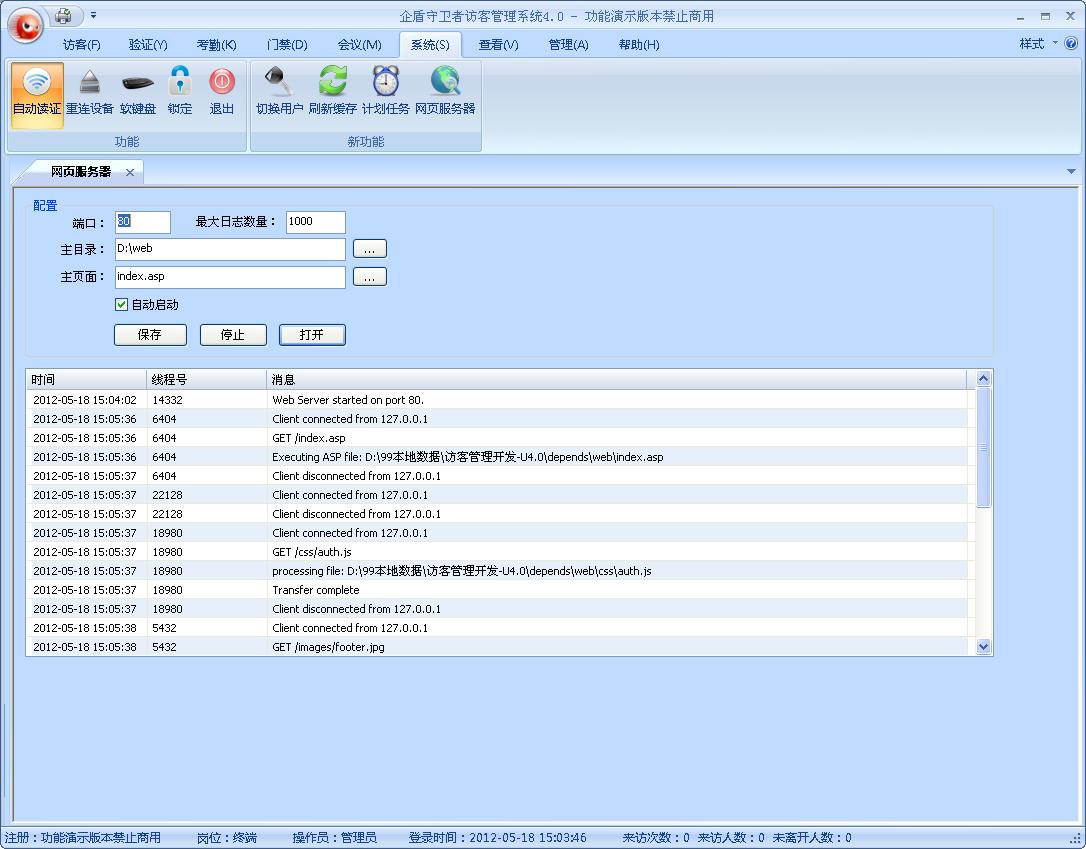1086x849 pixels.
Task: Open the 访客(F) menu tab
Action: 82,45
